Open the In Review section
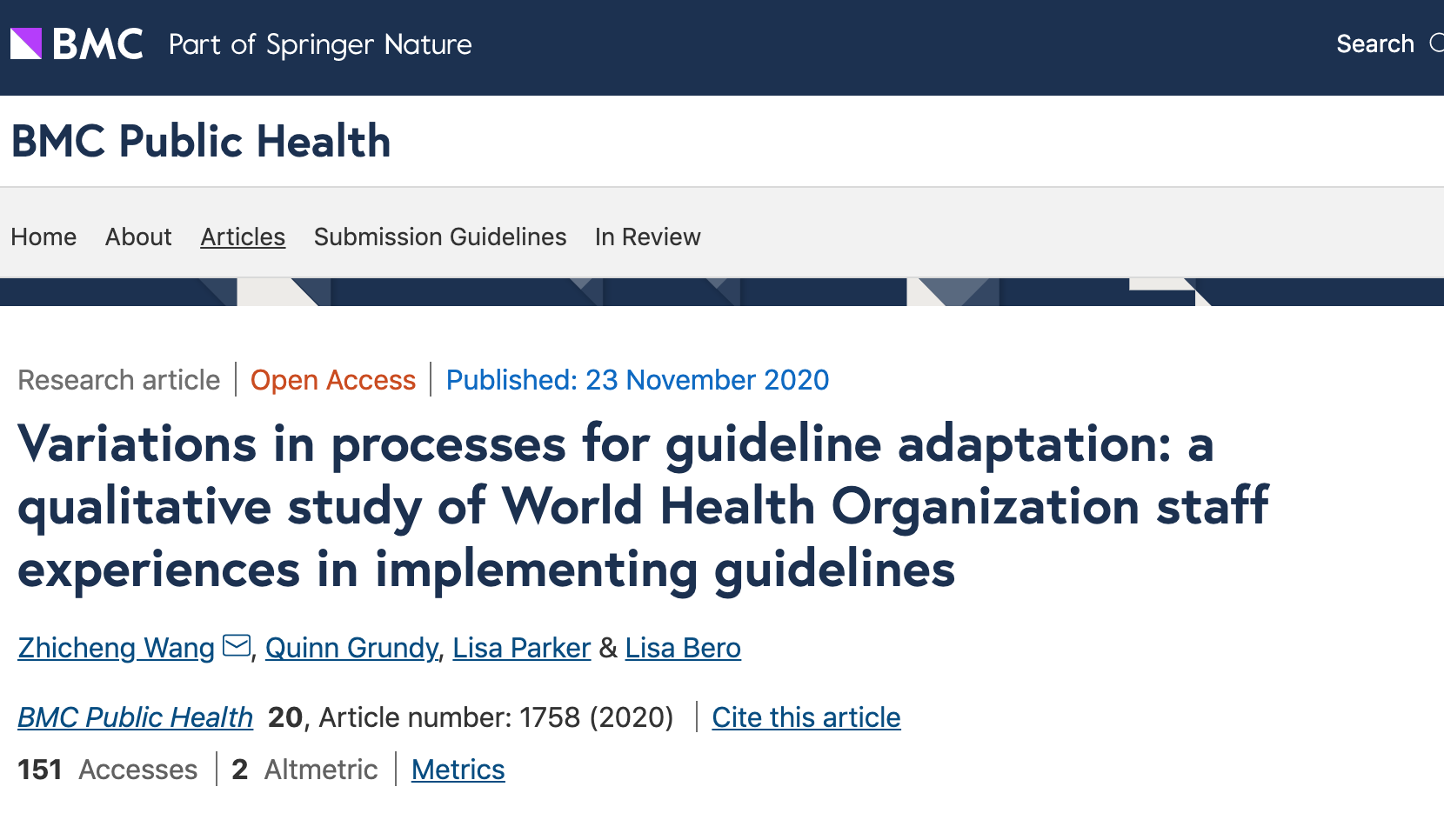Viewport: 1444px width, 840px height. pyautogui.click(x=647, y=236)
